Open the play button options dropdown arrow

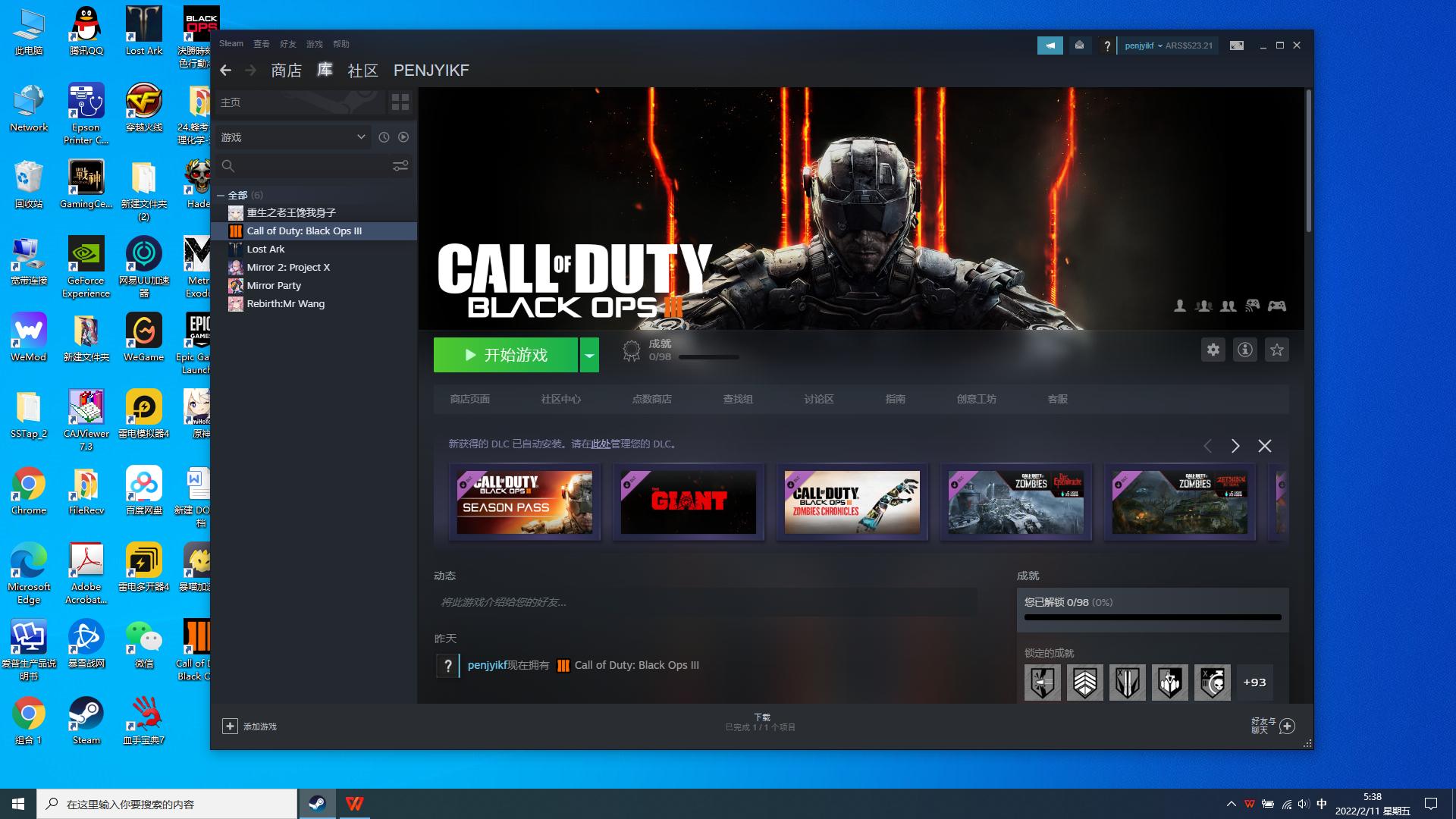pos(589,355)
